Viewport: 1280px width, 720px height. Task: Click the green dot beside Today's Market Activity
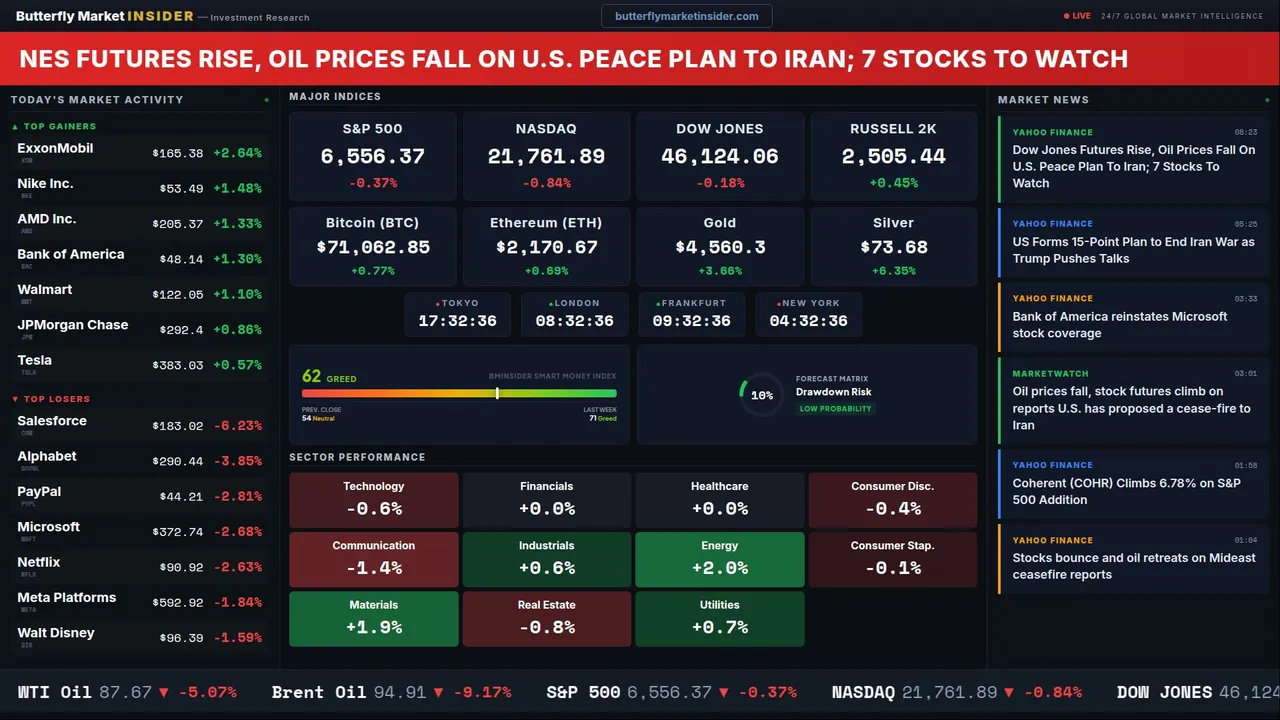(x=266, y=100)
